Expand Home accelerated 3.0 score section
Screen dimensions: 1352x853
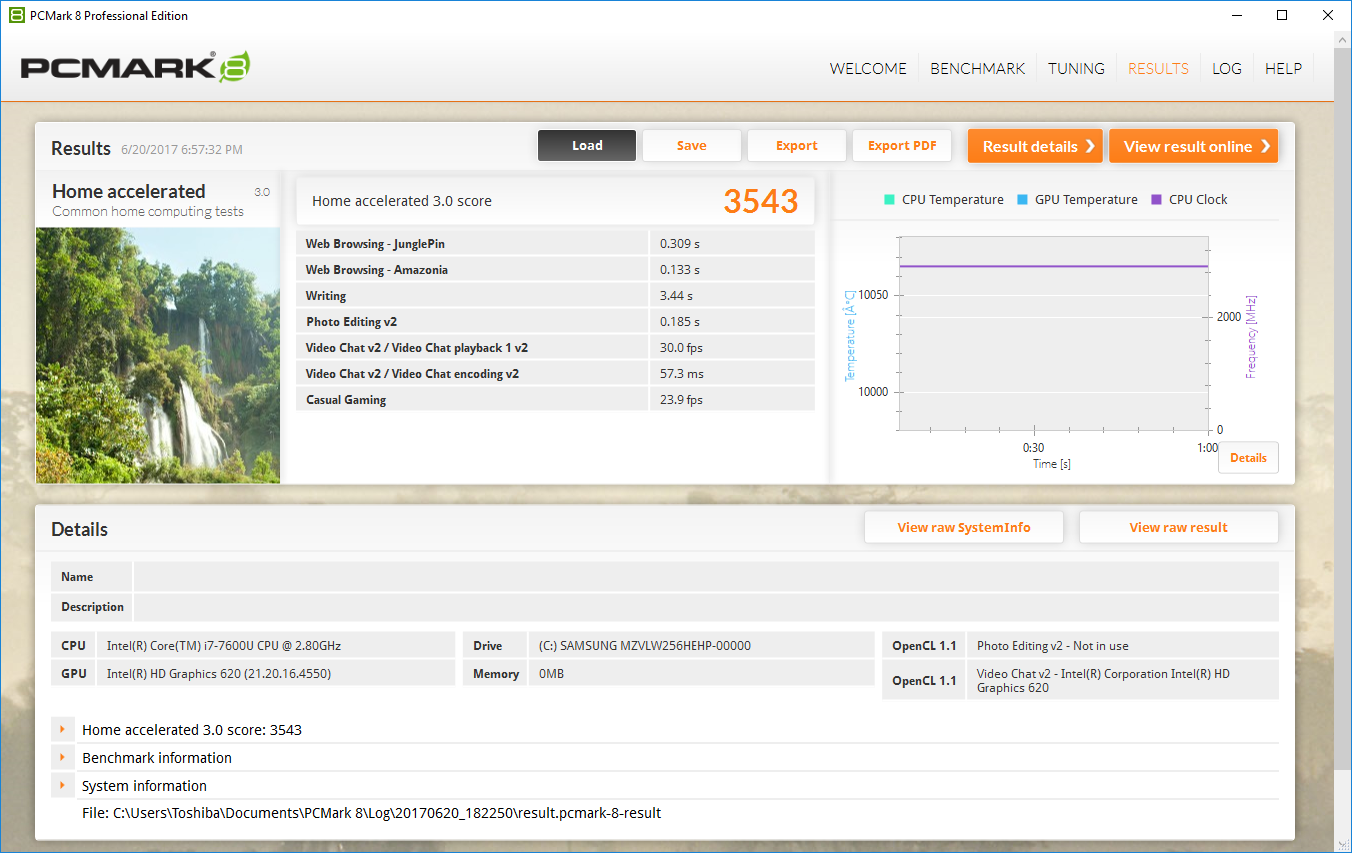click(x=62, y=729)
